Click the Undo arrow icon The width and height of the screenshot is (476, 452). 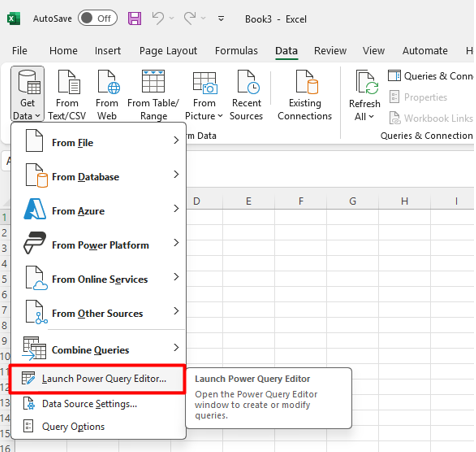158,18
